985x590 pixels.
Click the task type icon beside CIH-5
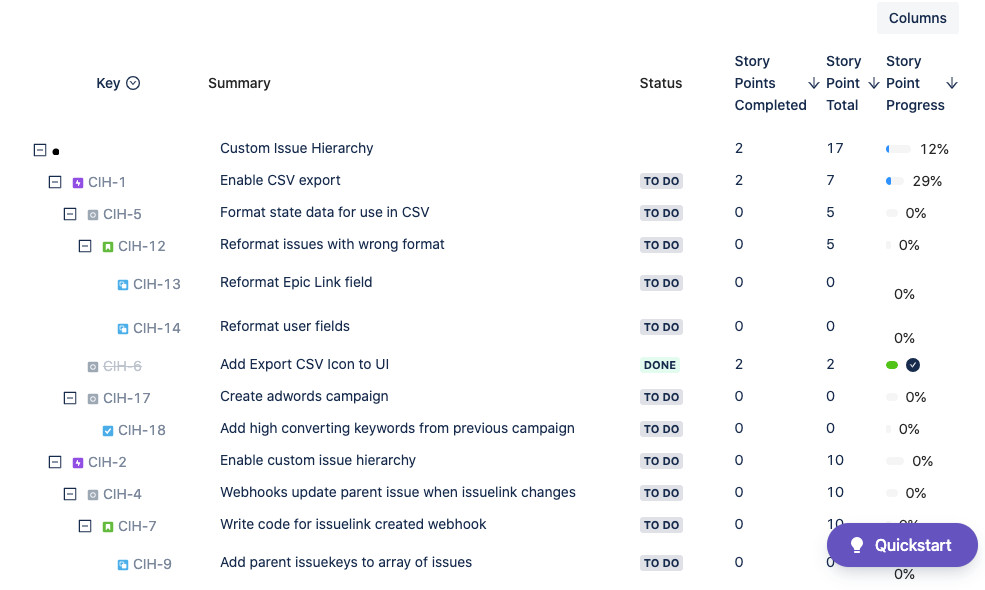pos(94,214)
